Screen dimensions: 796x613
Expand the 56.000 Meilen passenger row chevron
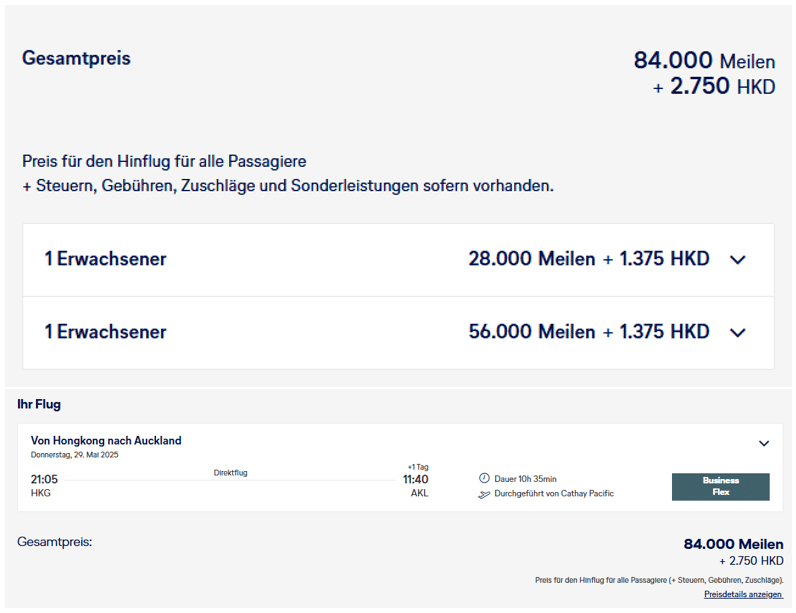[x=738, y=333]
